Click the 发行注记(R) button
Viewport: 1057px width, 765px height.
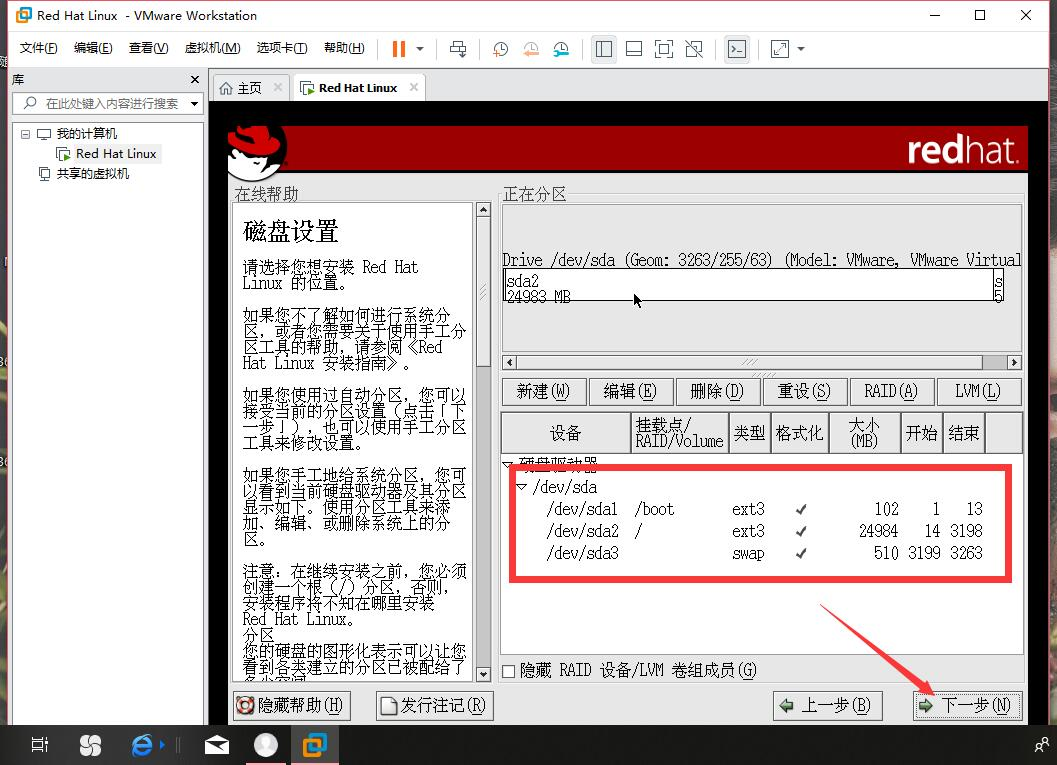tap(434, 706)
